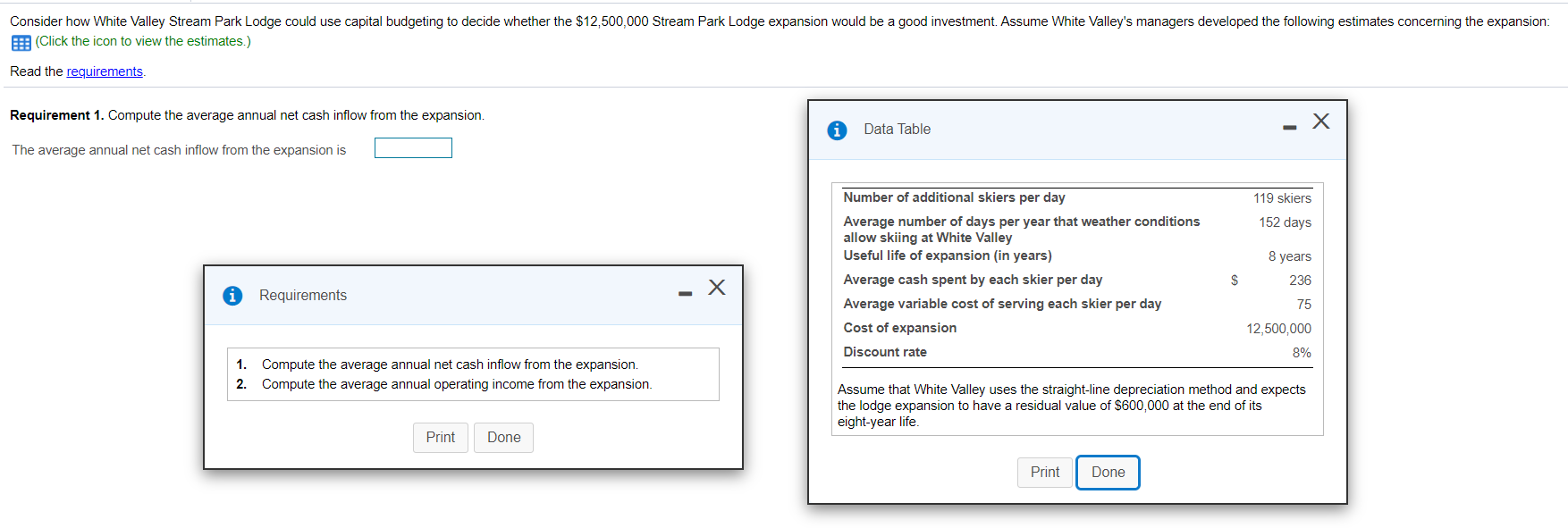Viewport: 1568px width, 528px height.
Task: Click Done in the Data Table dialog
Action: click(1108, 473)
